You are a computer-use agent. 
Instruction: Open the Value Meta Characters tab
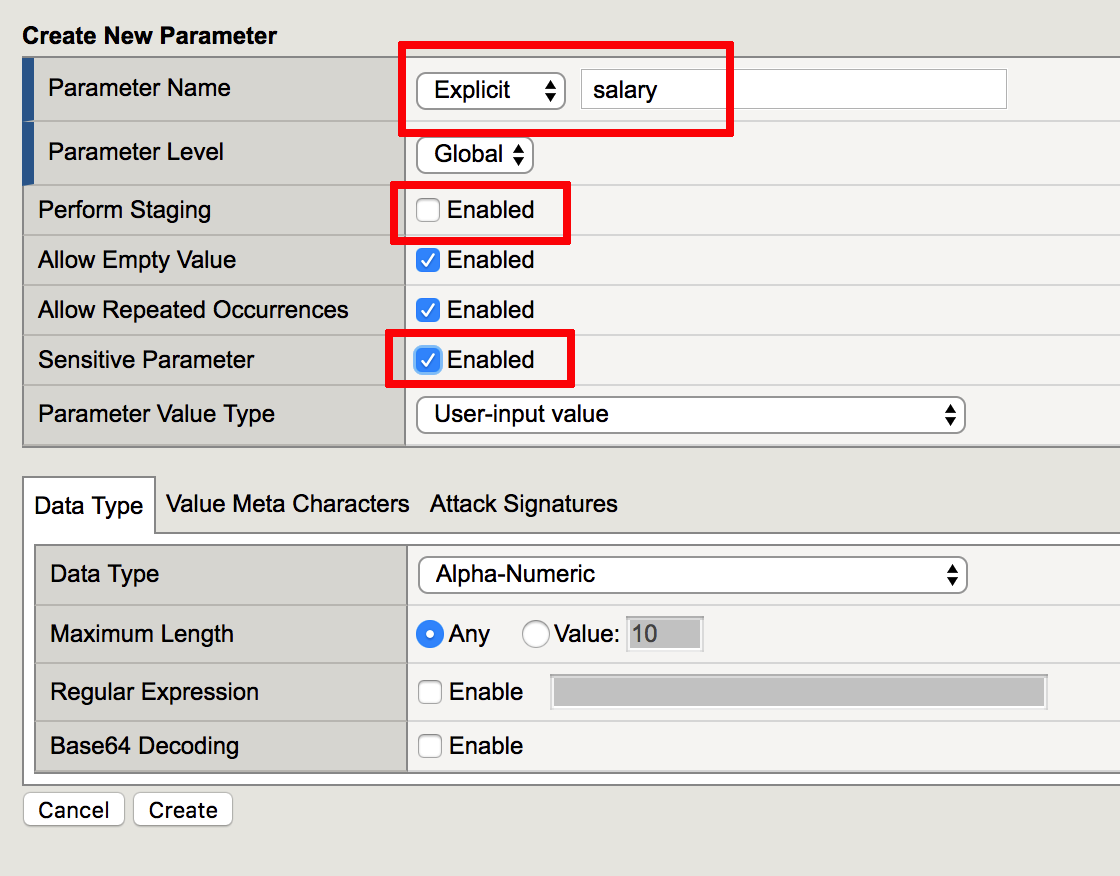point(288,504)
